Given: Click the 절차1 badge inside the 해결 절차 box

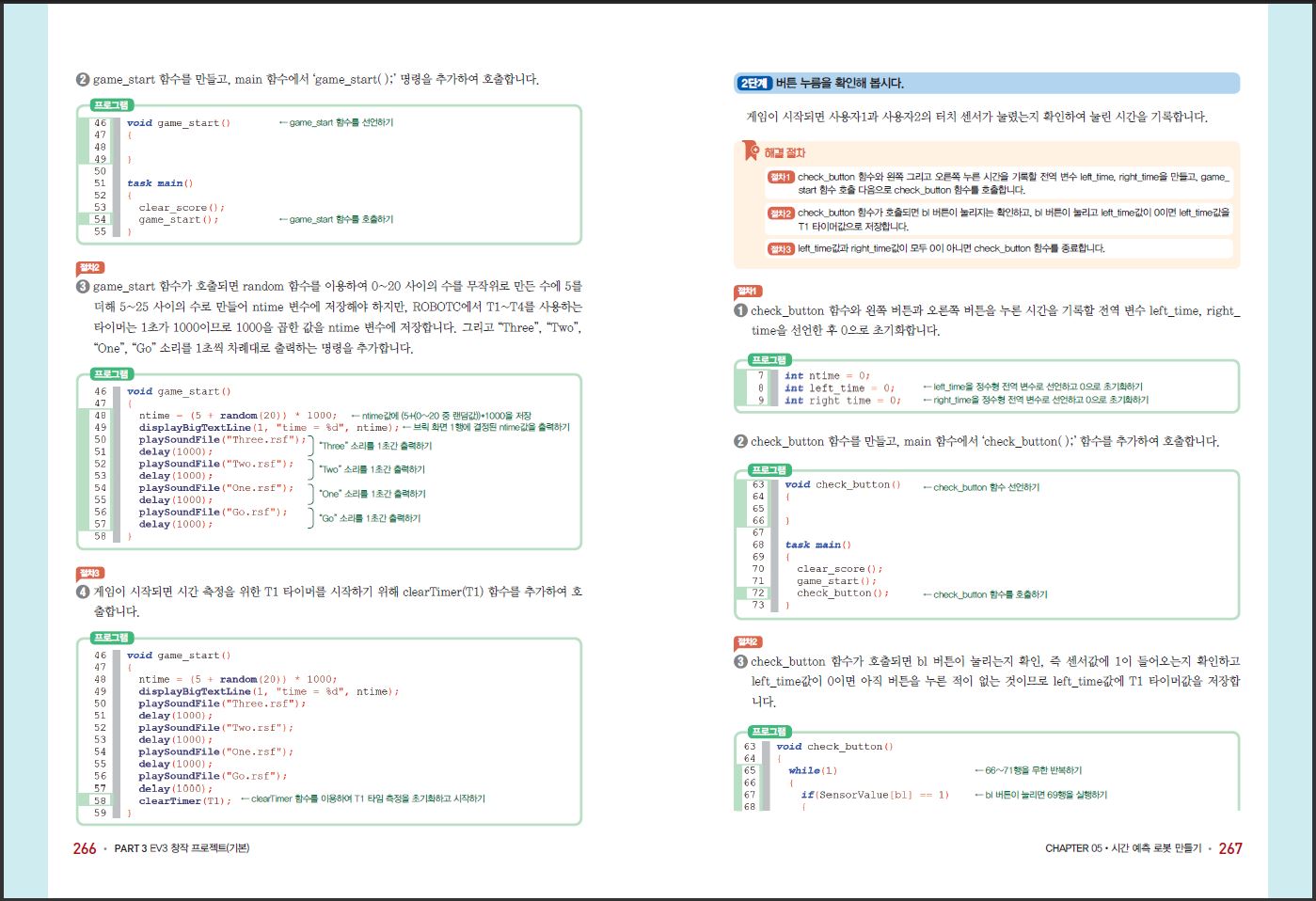Looking at the screenshot, I should point(781,177).
